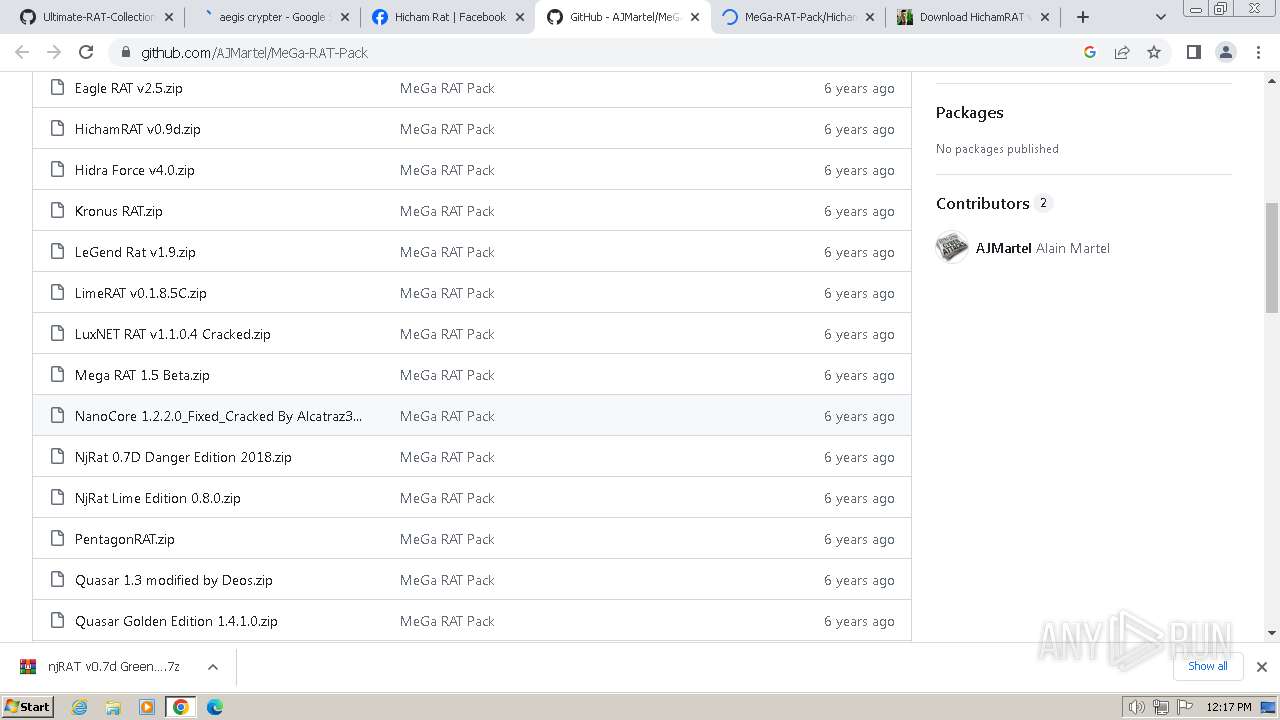This screenshot has height=720, width=1280.
Task: Reload the current page
Action: 86,52
